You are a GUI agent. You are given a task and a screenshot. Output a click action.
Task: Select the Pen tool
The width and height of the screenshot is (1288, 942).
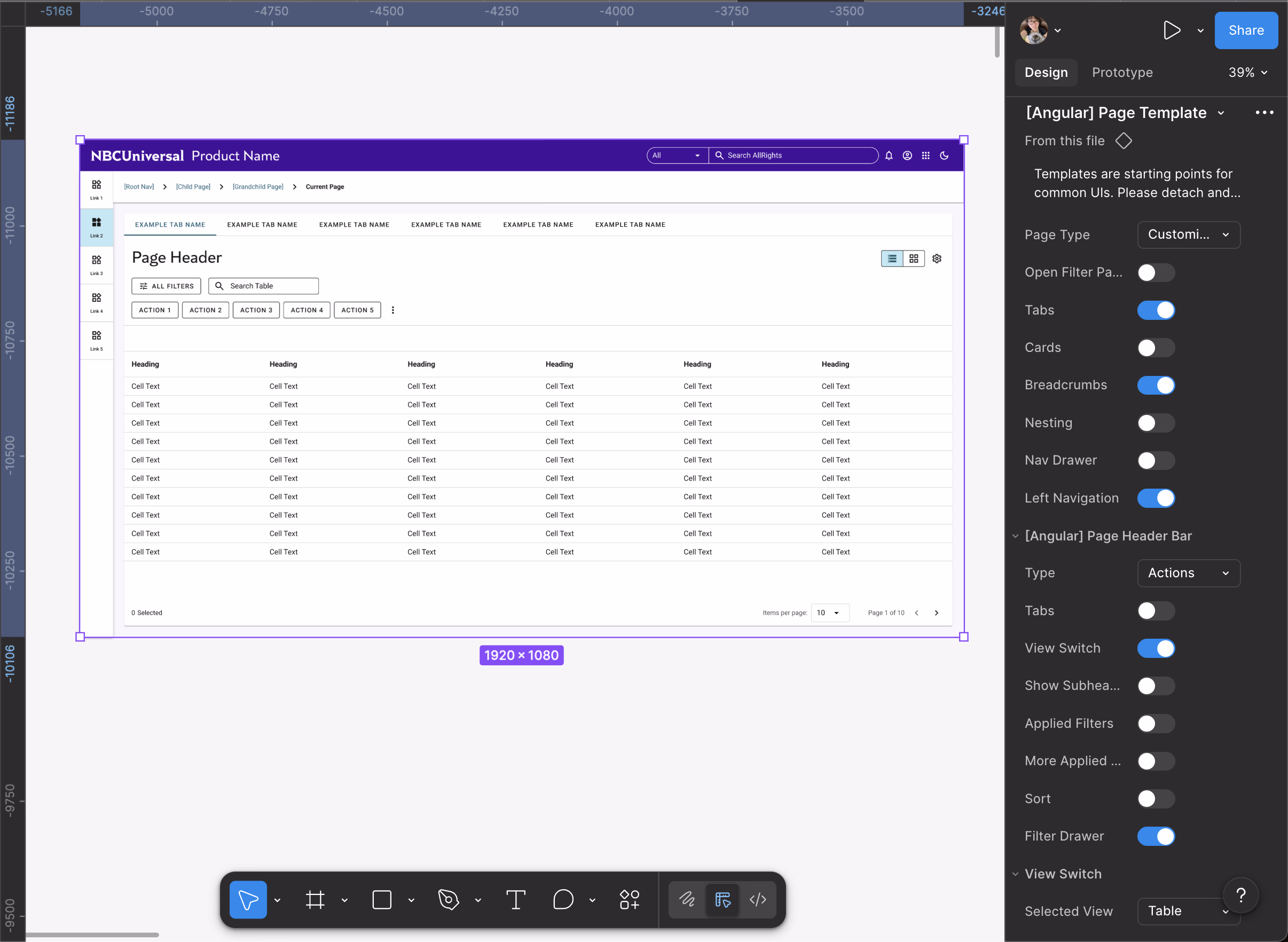(449, 899)
